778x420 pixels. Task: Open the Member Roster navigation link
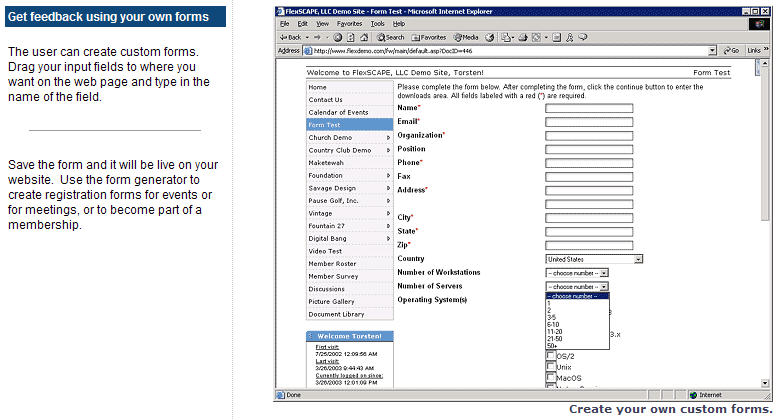coord(332,264)
